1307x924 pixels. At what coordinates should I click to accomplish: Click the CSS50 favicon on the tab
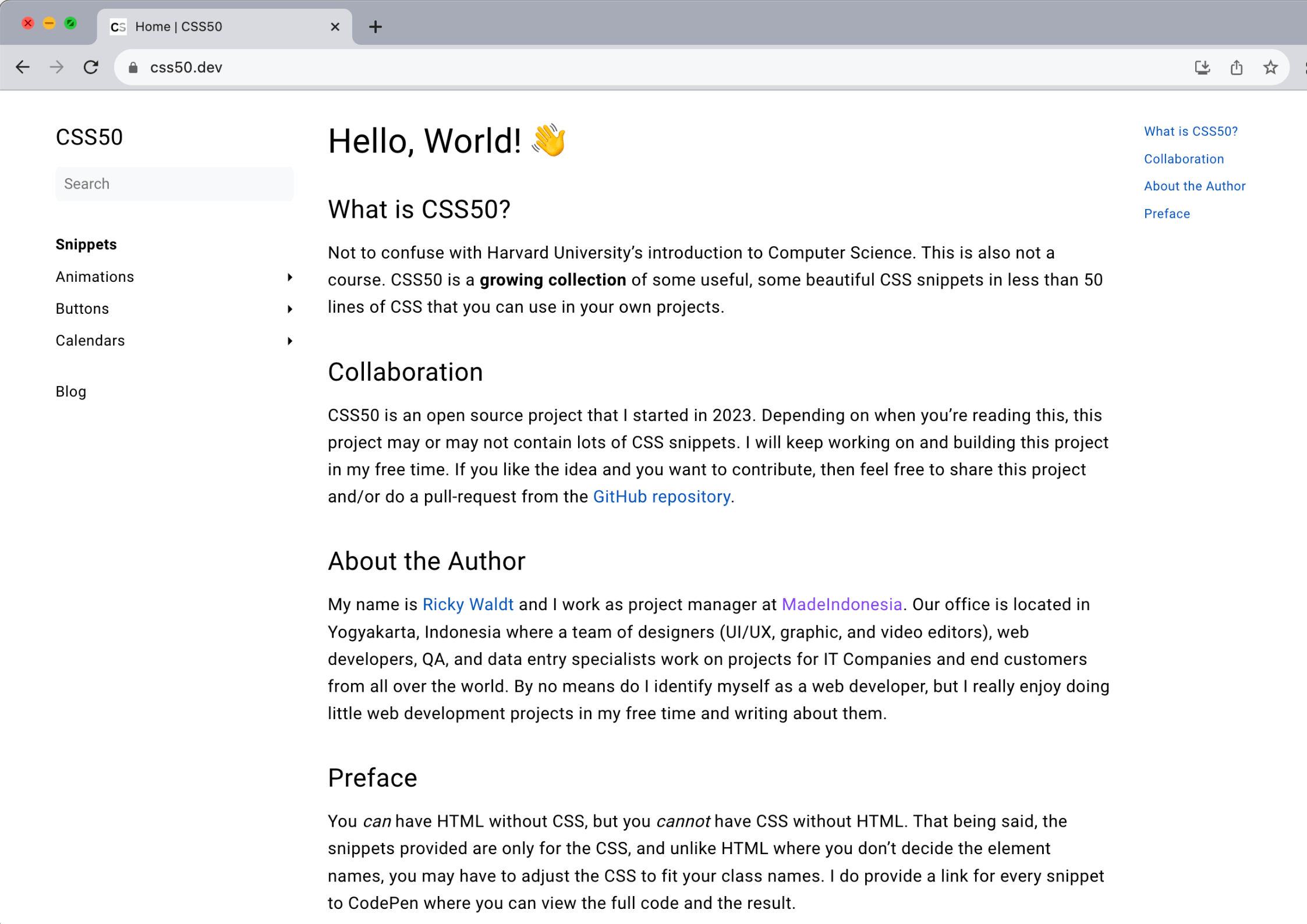[118, 27]
